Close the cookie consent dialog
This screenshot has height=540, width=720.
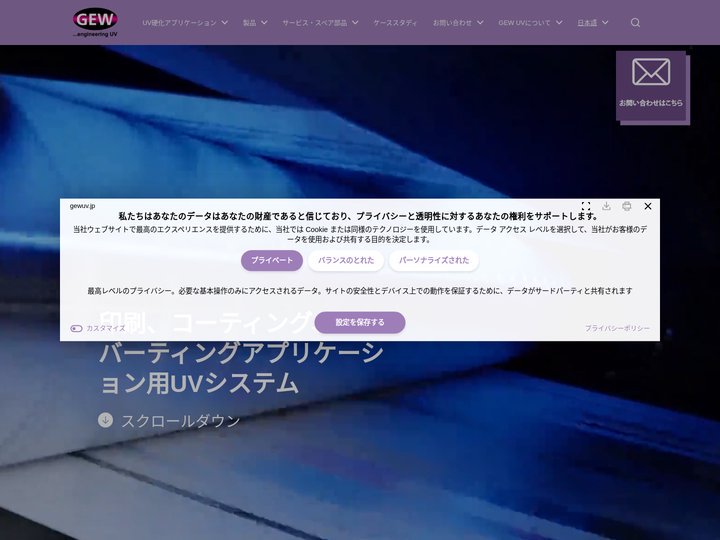pos(648,206)
